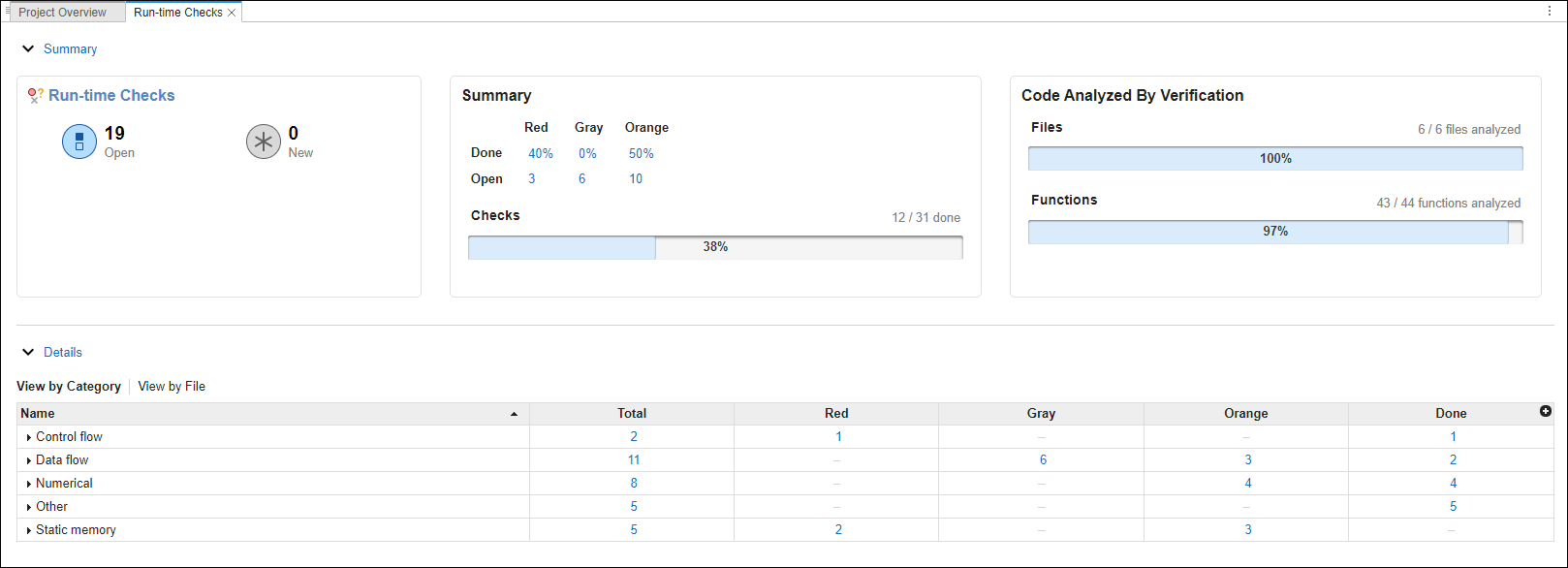Click the Open checks circle icon
The width and height of the screenshot is (1568, 568).
click(x=79, y=142)
